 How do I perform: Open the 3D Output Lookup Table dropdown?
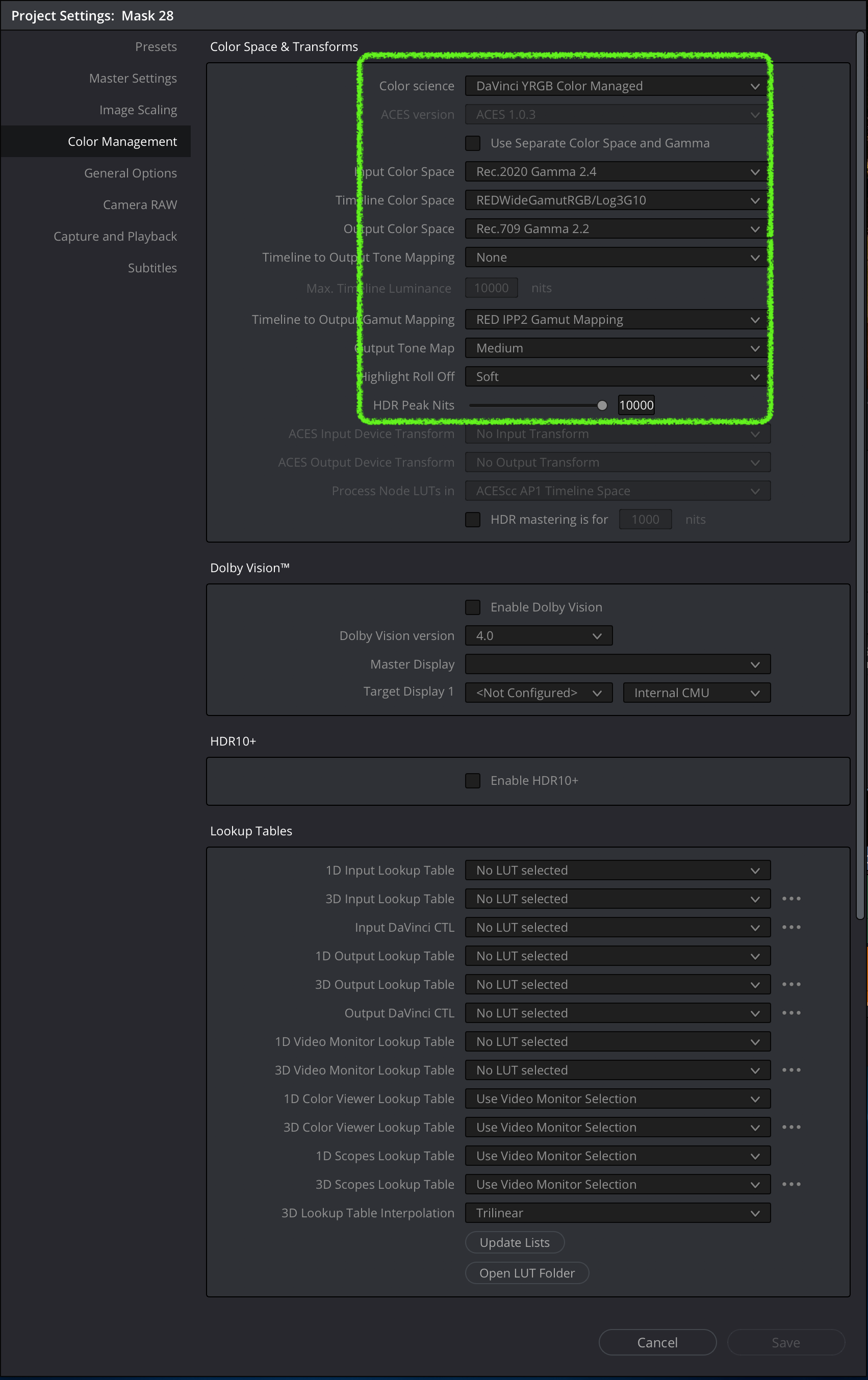click(x=618, y=984)
